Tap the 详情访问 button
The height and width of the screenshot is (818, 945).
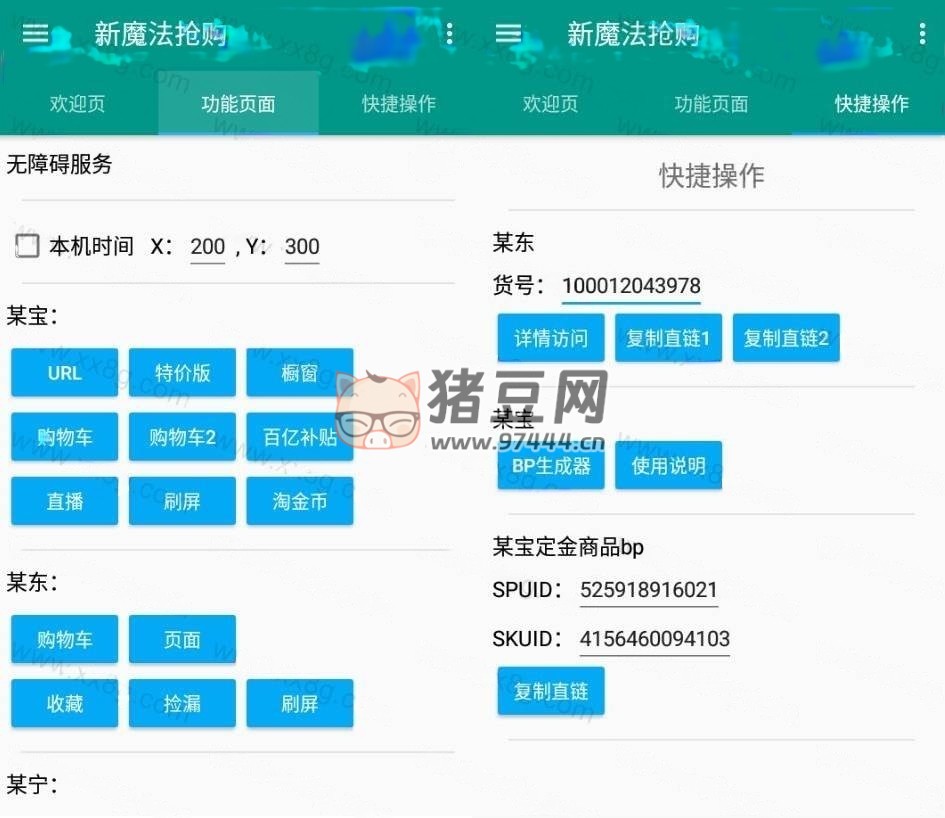click(551, 339)
